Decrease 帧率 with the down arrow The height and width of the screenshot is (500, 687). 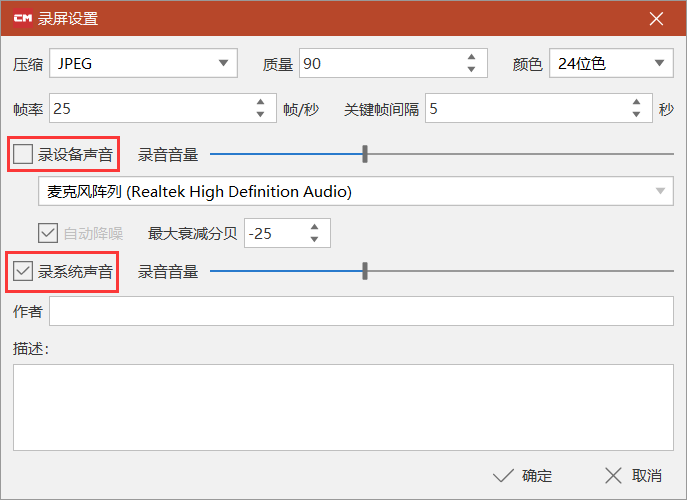[x=260, y=114]
